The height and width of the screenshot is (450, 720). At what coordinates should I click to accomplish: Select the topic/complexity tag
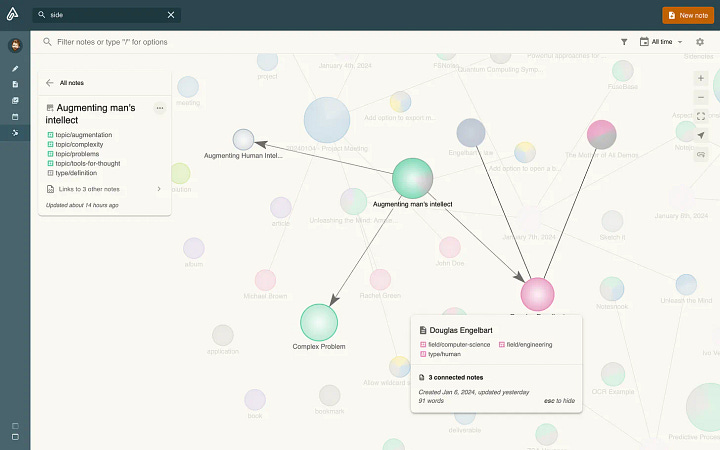point(75,144)
